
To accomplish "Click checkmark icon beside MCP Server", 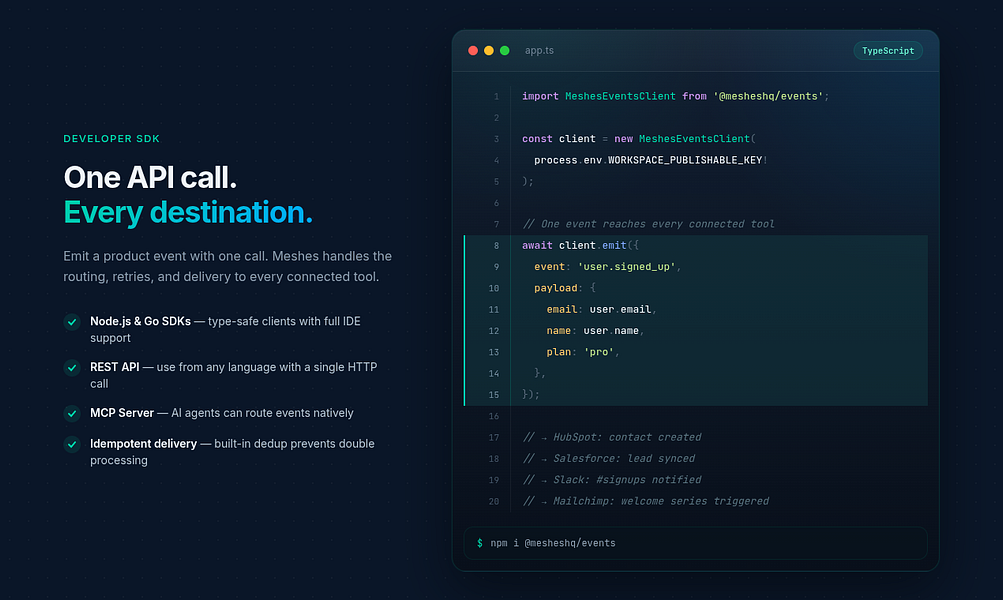I will 72,413.
